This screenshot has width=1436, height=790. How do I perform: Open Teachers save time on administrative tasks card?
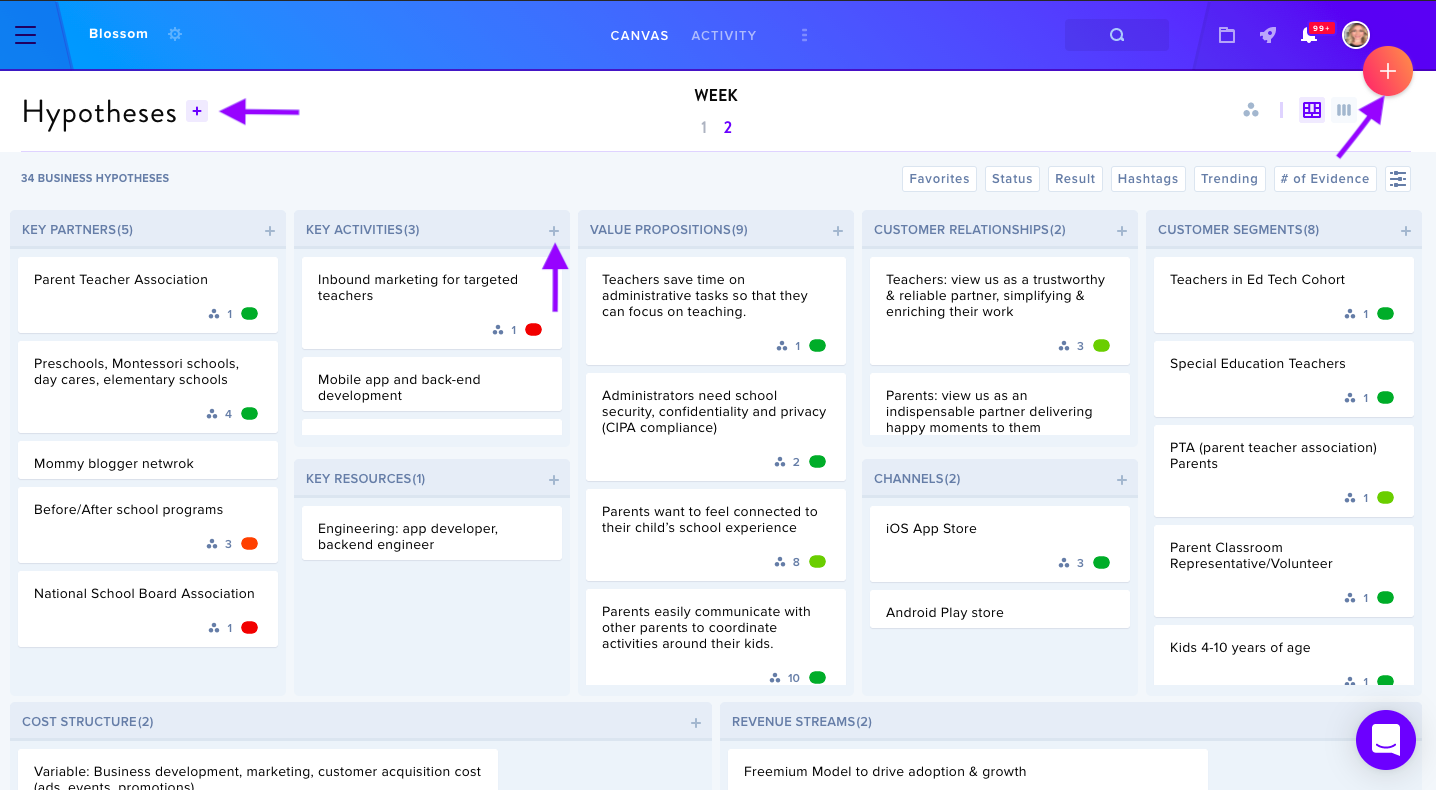716,311
